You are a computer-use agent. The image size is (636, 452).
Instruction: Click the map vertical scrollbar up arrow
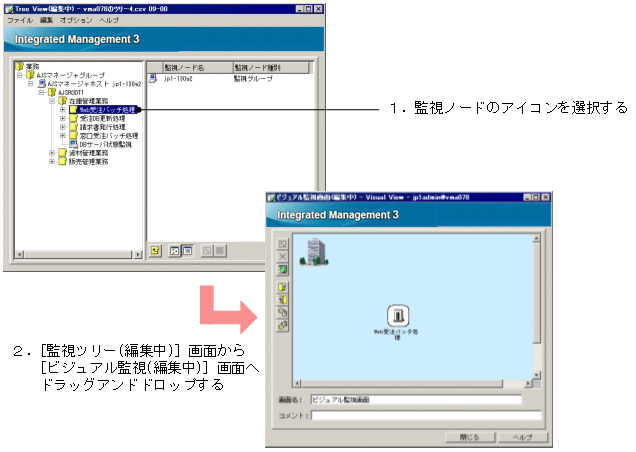coord(536,238)
